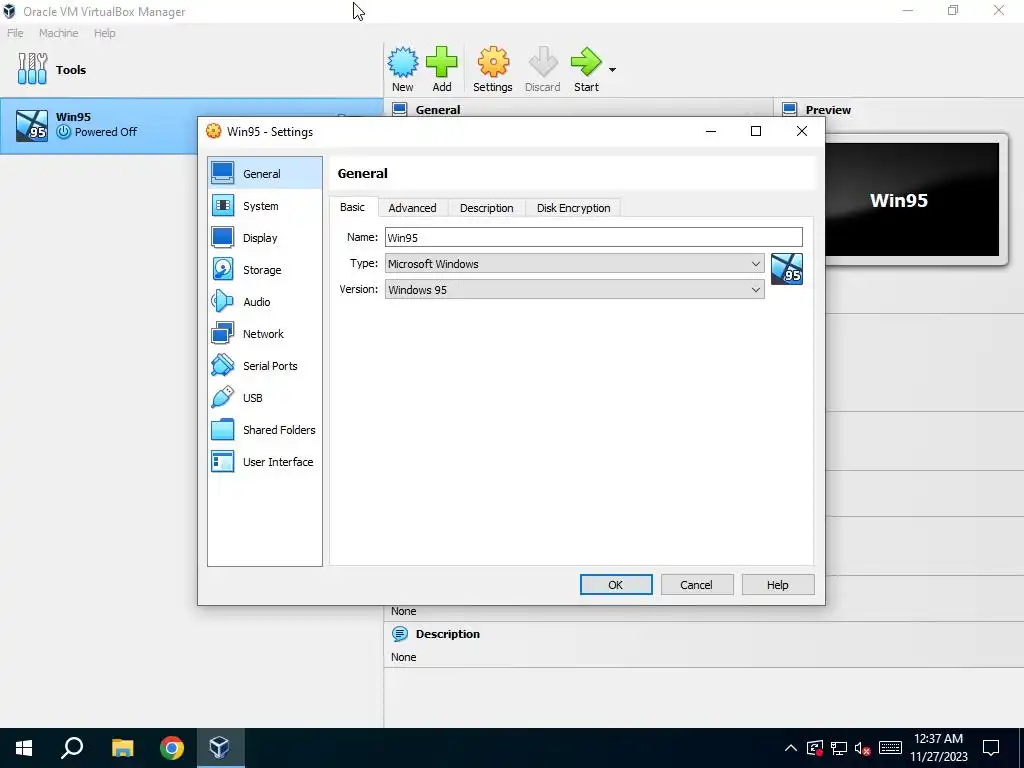Click the New machine toolbar icon
Image resolution: width=1024 pixels, height=768 pixels.
403,62
